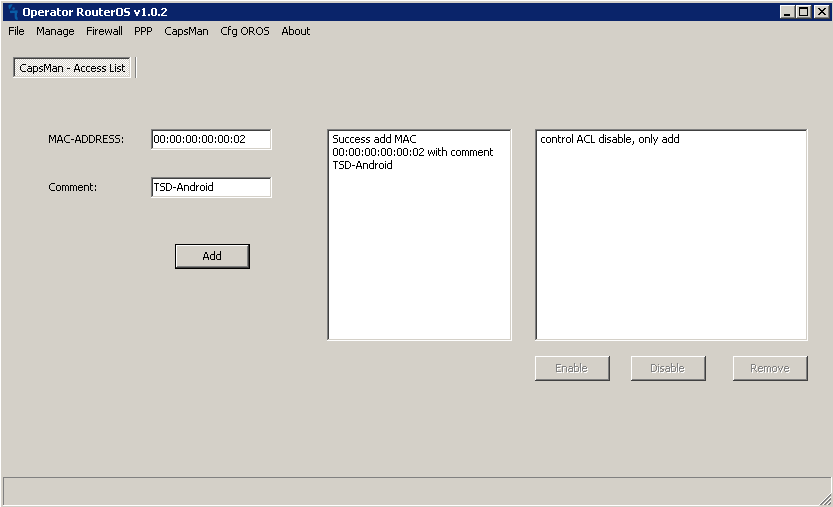Open the About menu

[x=295, y=31]
